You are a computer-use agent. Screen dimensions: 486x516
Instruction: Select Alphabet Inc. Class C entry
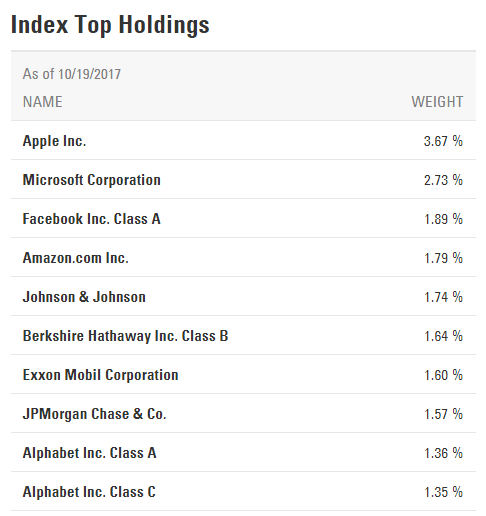coord(89,492)
